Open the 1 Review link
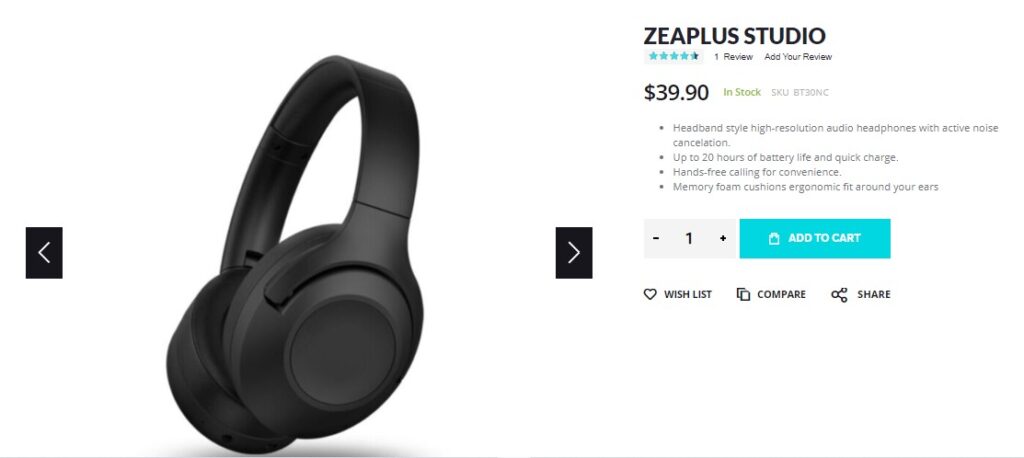 (x=733, y=57)
